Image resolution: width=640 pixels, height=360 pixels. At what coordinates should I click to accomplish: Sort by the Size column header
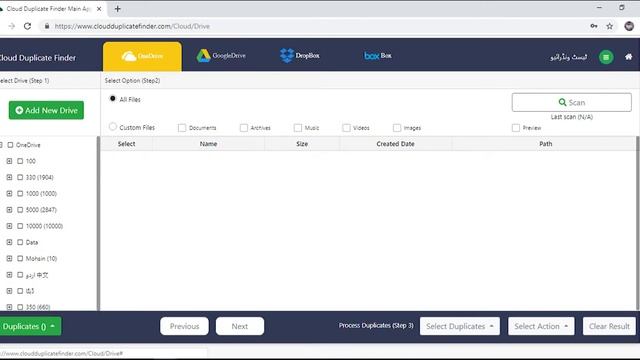pos(302,144)
